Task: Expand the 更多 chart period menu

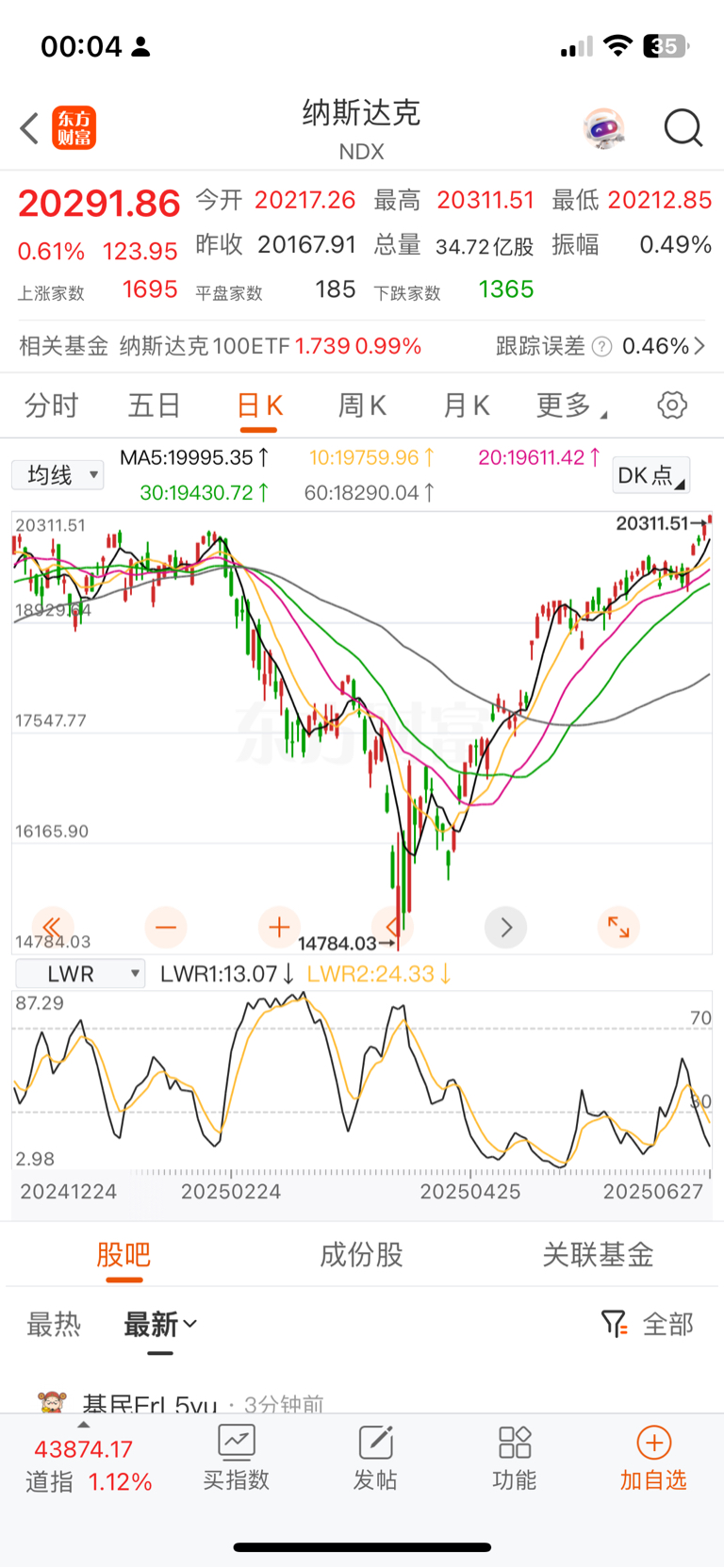Action: [571, 406]
